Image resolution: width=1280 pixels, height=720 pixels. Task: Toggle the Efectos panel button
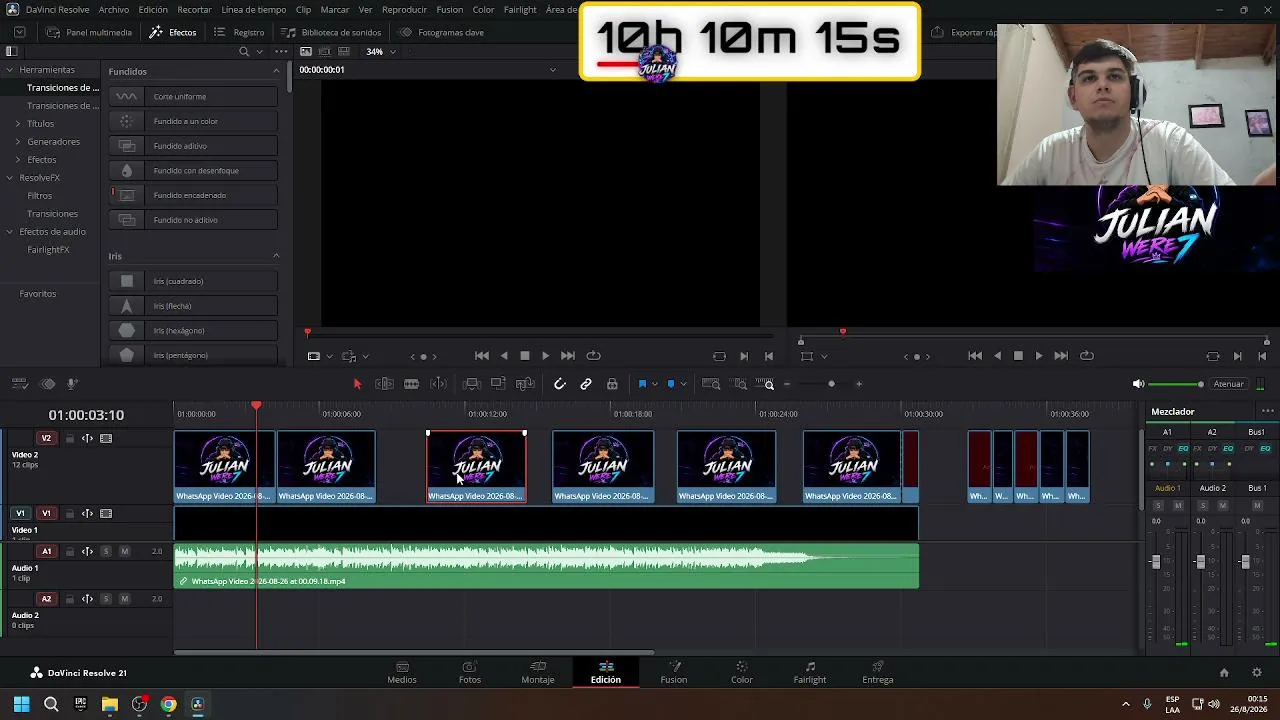(x=173, y=32)
